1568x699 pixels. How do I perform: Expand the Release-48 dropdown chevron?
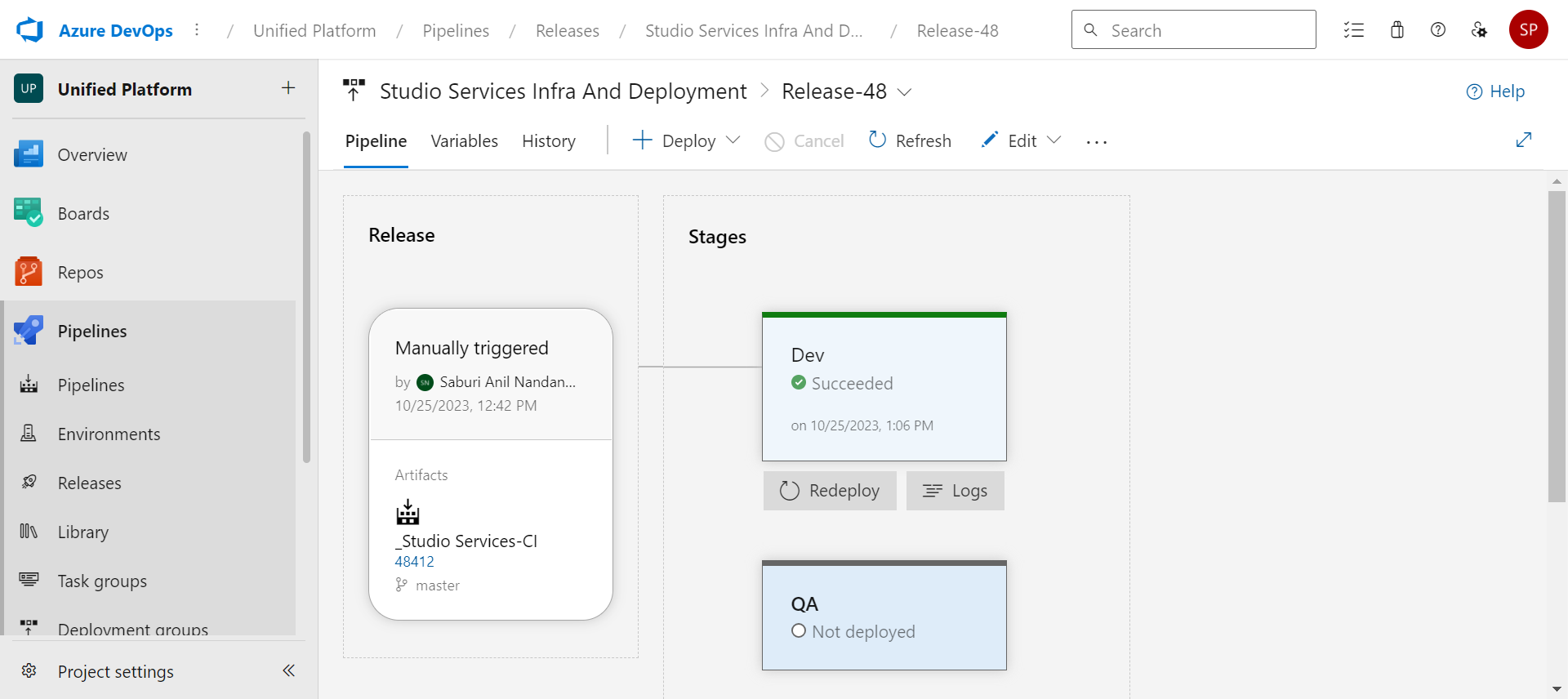point(904,92)
